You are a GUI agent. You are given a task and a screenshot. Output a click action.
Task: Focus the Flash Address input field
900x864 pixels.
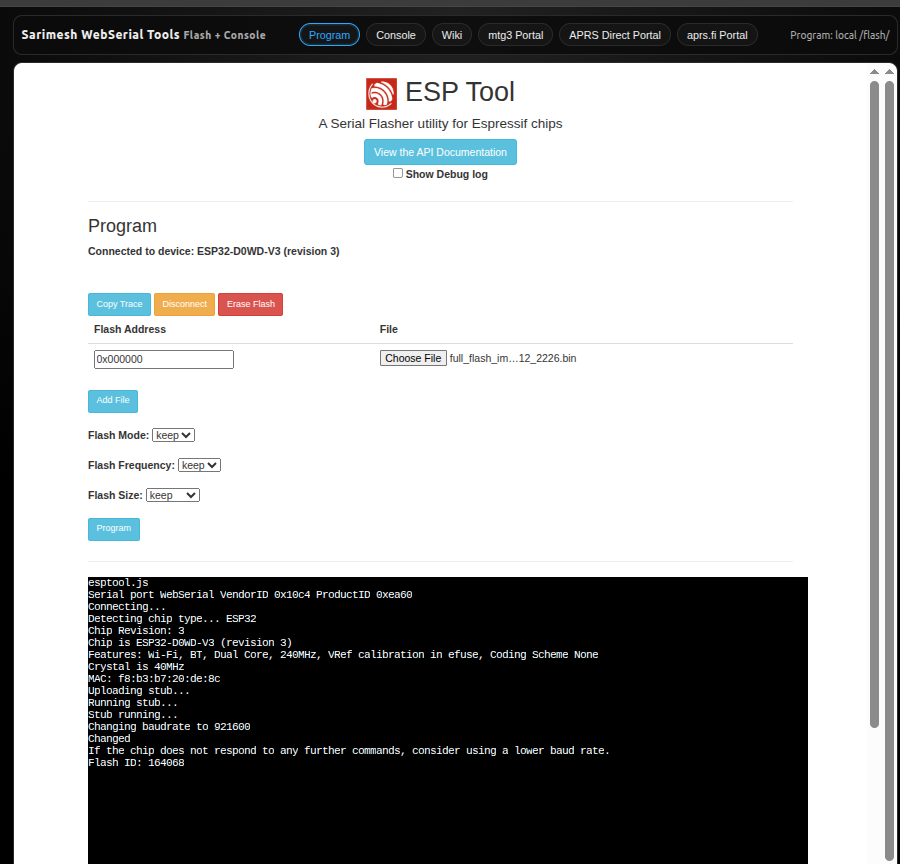(x=163, y=359)
